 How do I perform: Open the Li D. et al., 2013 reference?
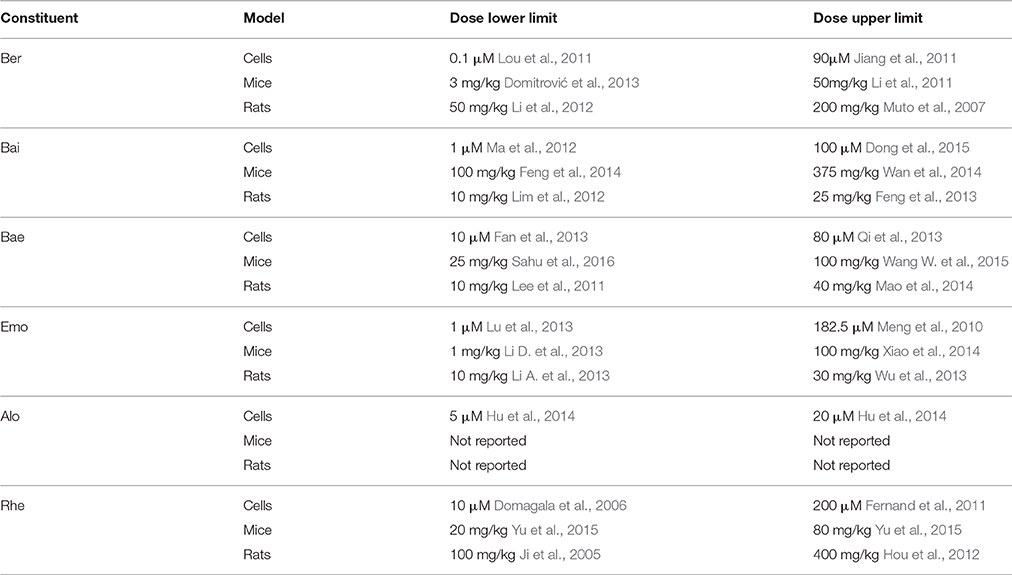(553, 351)
